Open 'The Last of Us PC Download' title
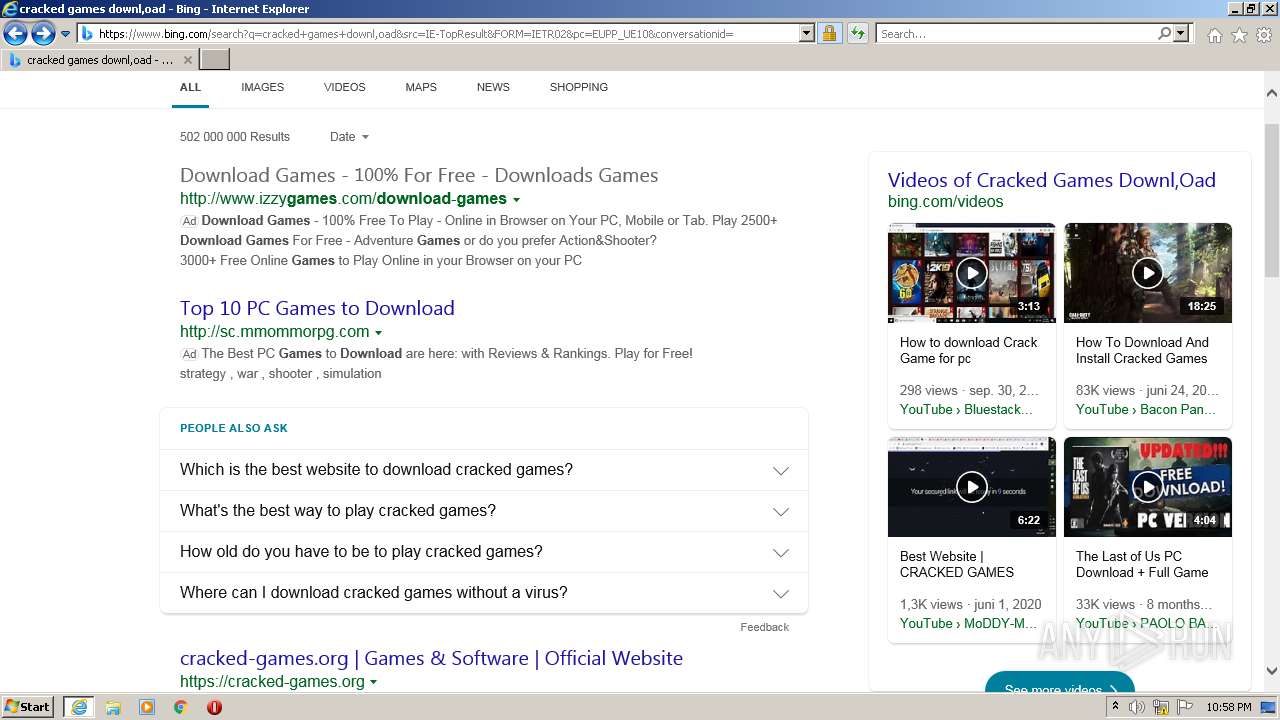 1141,564
